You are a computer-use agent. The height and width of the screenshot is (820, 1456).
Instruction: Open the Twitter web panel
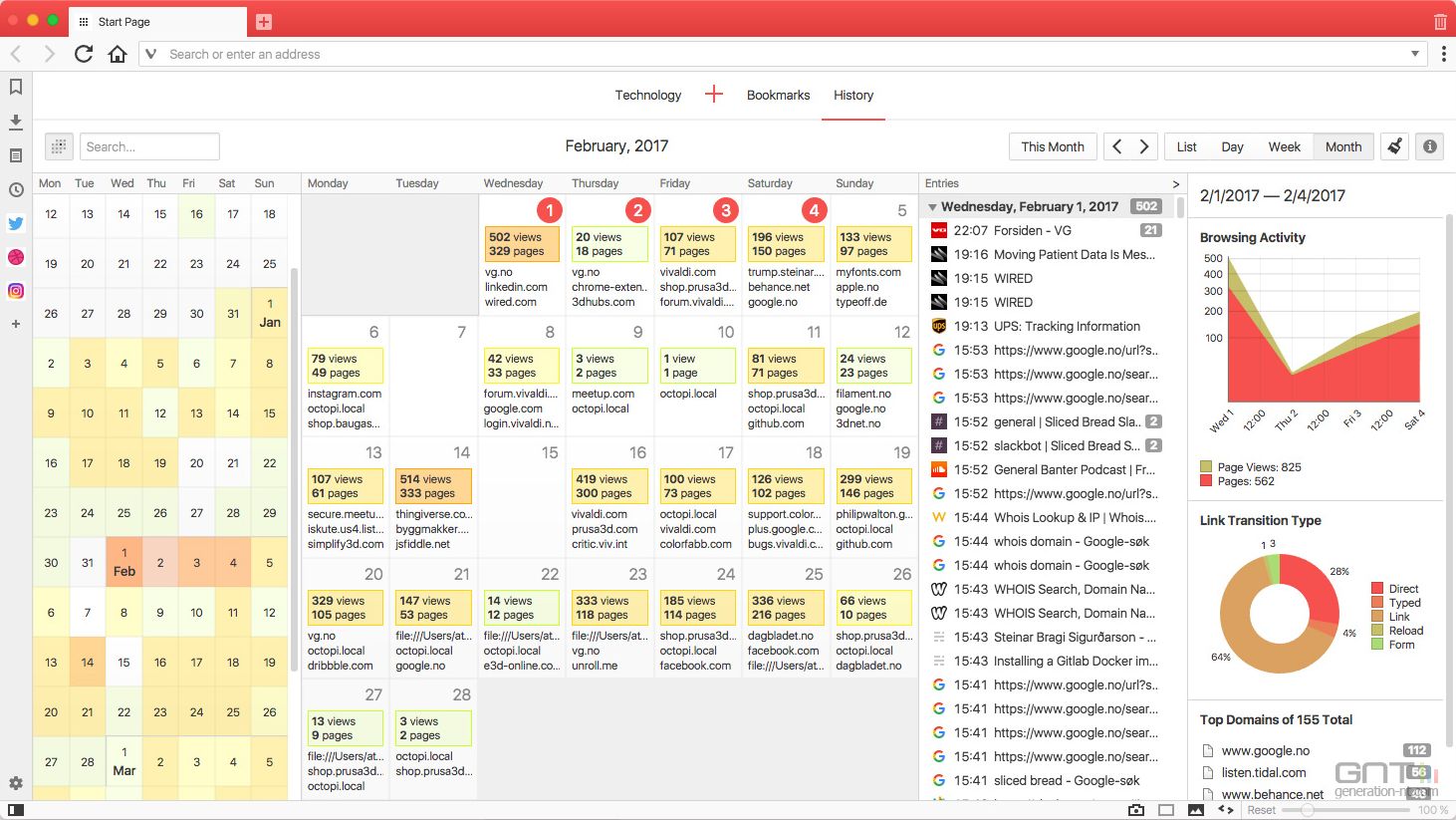pyautogui.click(x=16, y=223)
